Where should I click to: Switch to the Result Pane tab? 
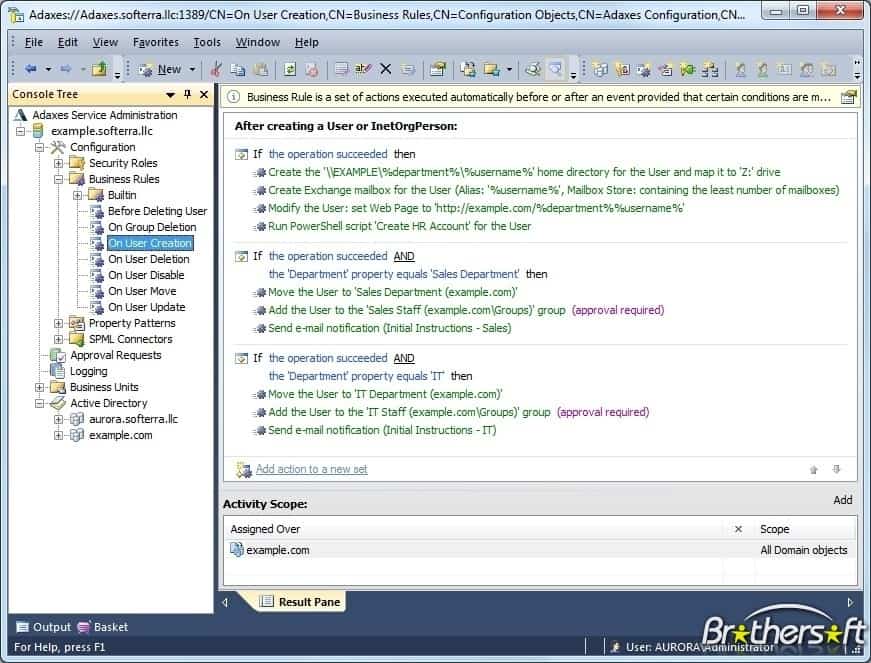click(300, 602)
